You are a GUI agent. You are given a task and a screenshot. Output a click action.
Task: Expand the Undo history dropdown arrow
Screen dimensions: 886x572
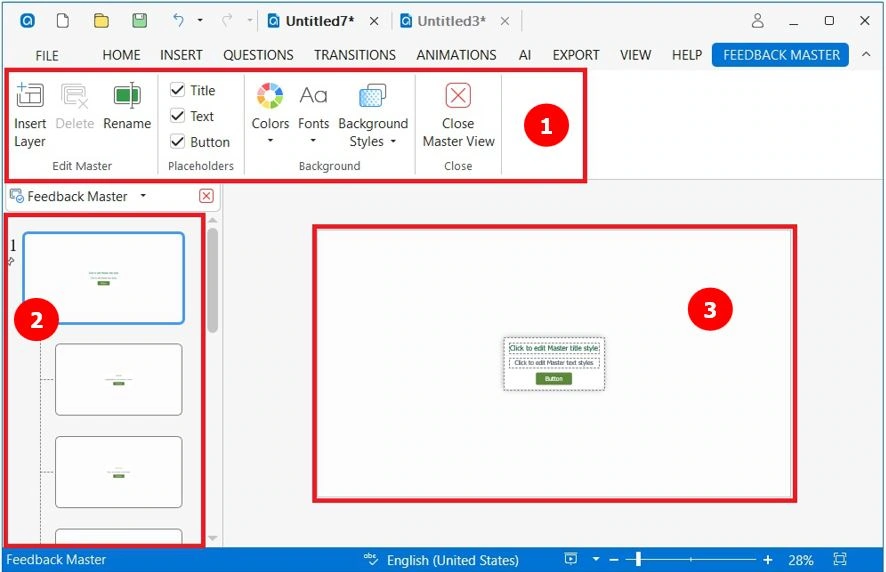[200, 20]
